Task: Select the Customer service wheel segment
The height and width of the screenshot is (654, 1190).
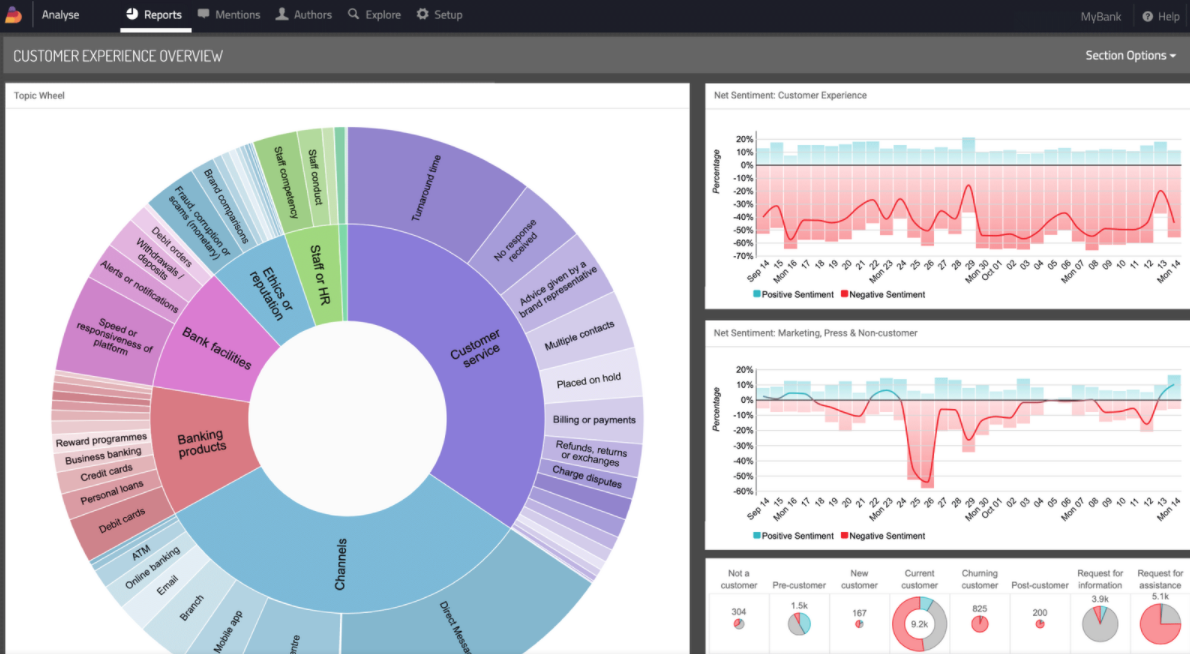Action: (474, 347)
